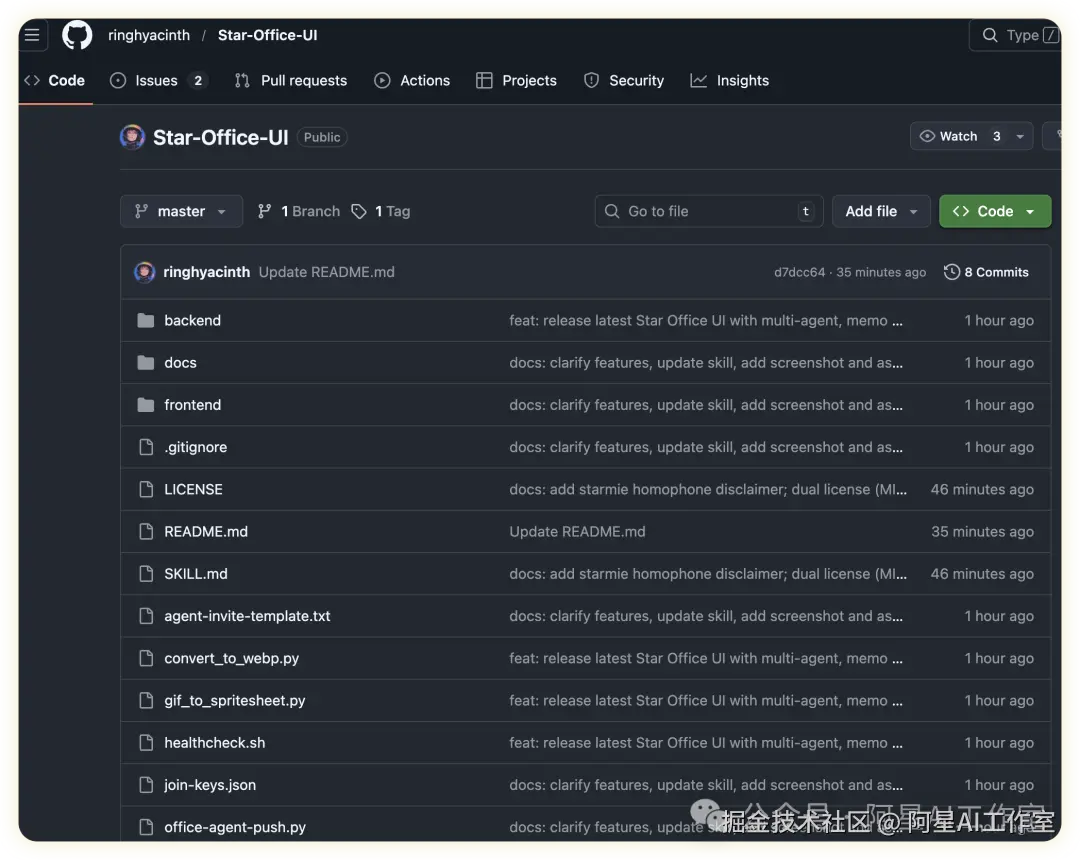The height and width of the screenshot is (860, 1080).
Task: Open backend row commit message link
Action: click(706, 320)
